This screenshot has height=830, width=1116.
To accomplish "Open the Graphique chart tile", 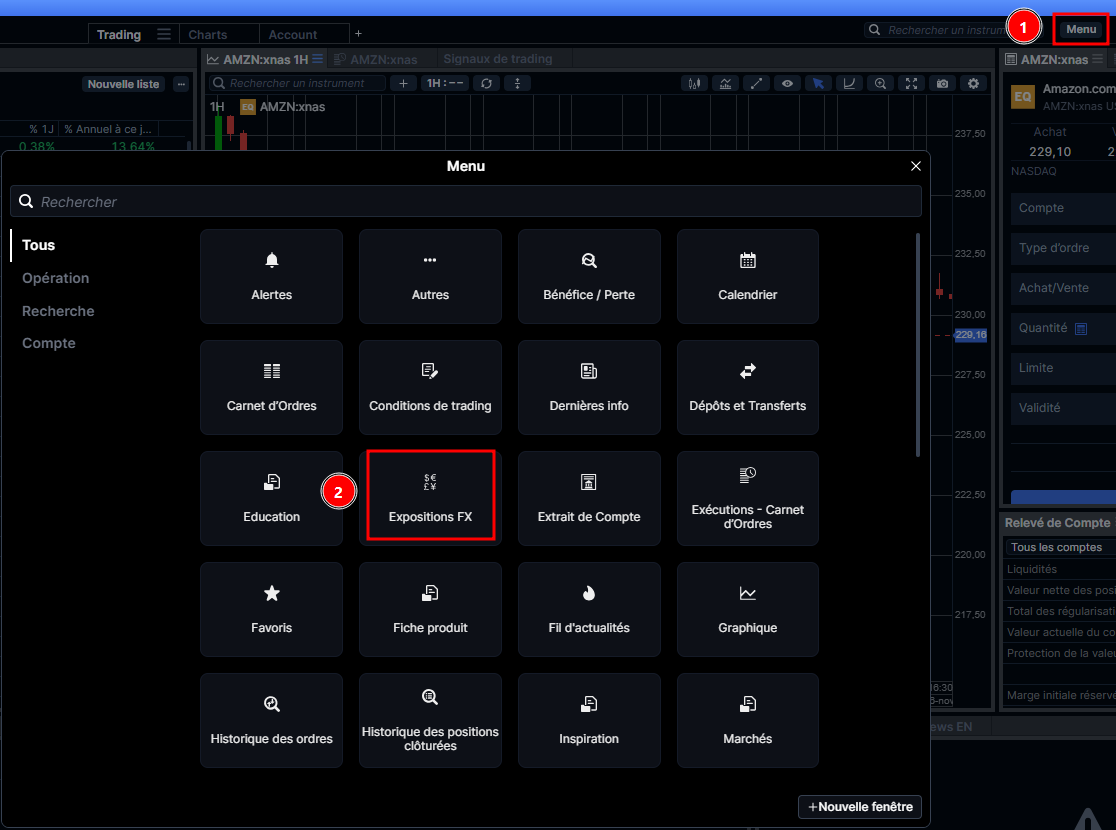I will click(x=747, y=609).
